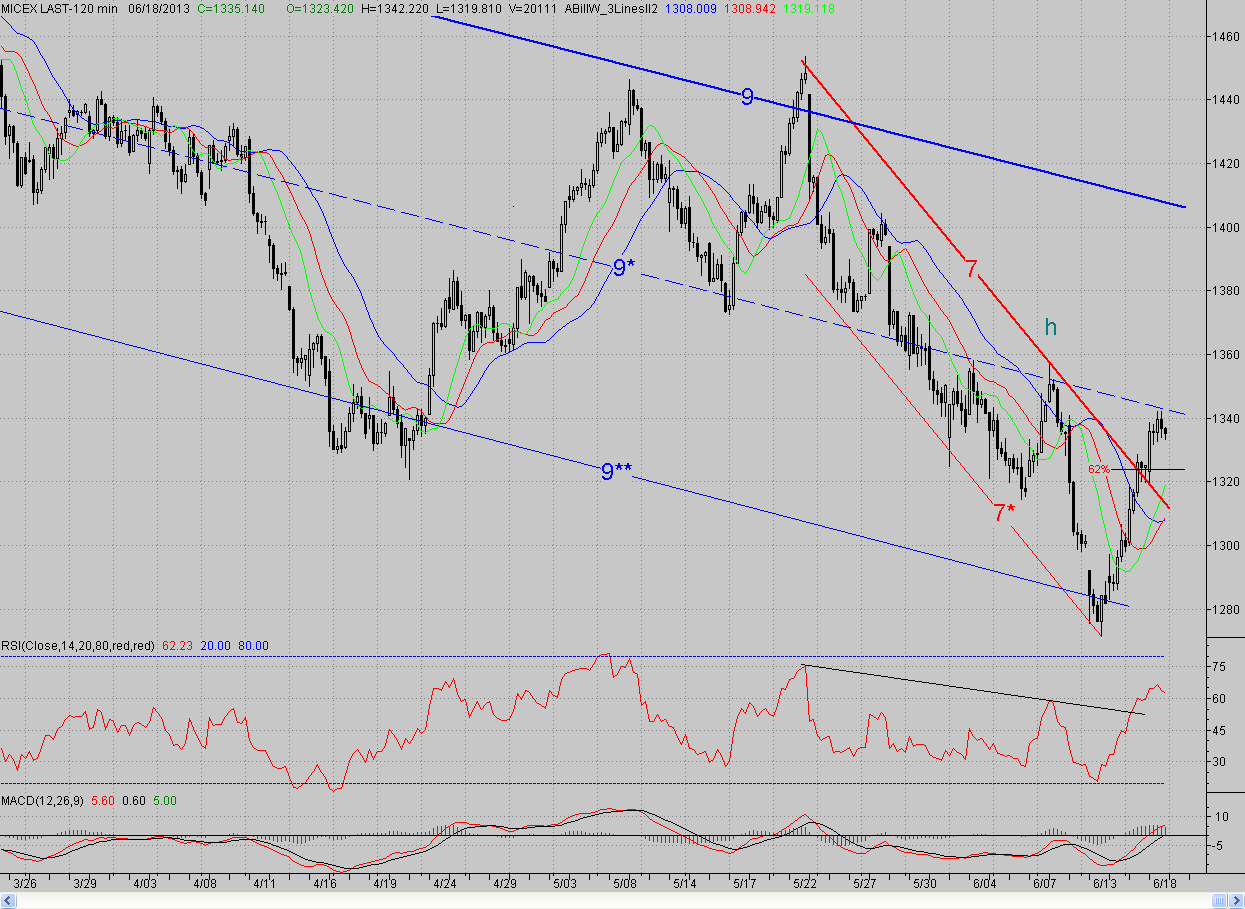Select the red '7' trendline label
Image resolution: width=1245 pixels, height=909 pixels.
click(971, 268)
